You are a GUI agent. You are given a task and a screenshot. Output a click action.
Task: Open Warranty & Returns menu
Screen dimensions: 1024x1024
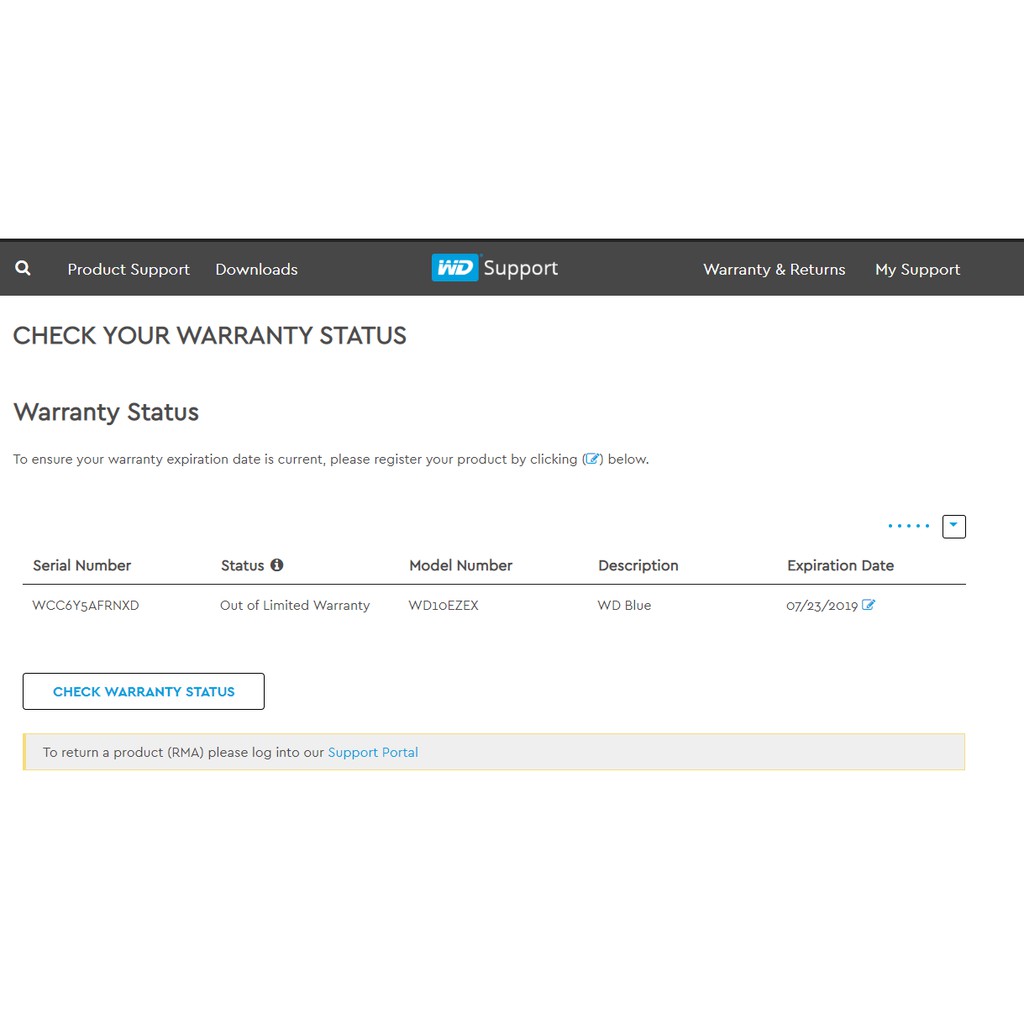click(774, 269)
